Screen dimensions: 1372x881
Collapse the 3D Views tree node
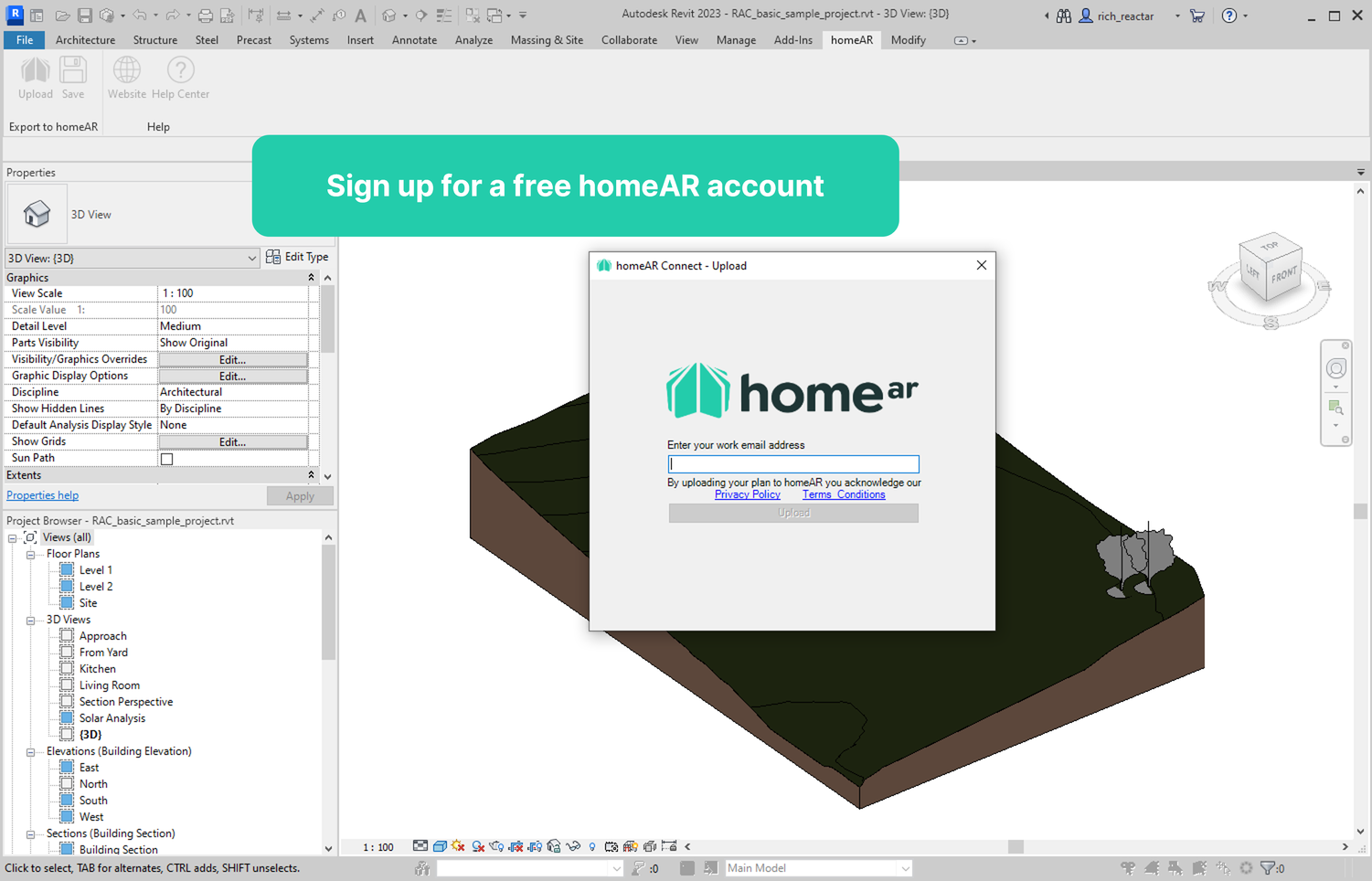click(x=30, y=620)
